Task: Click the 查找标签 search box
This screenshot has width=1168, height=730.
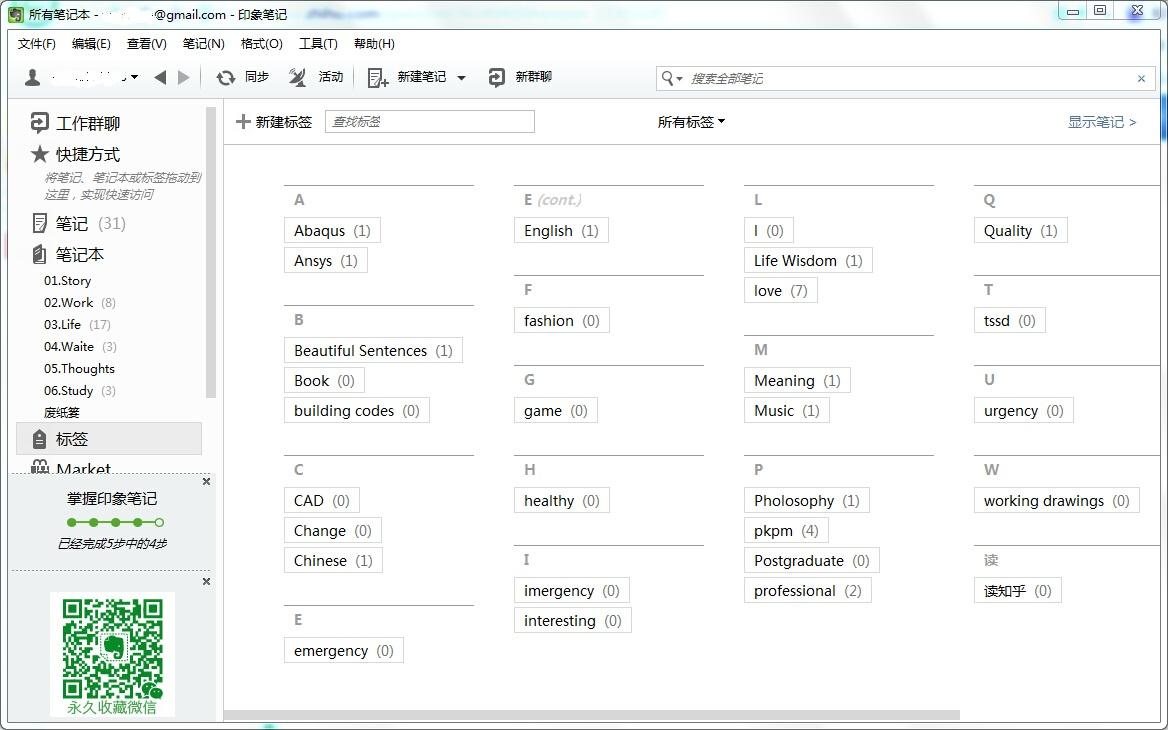Action: 429,120
